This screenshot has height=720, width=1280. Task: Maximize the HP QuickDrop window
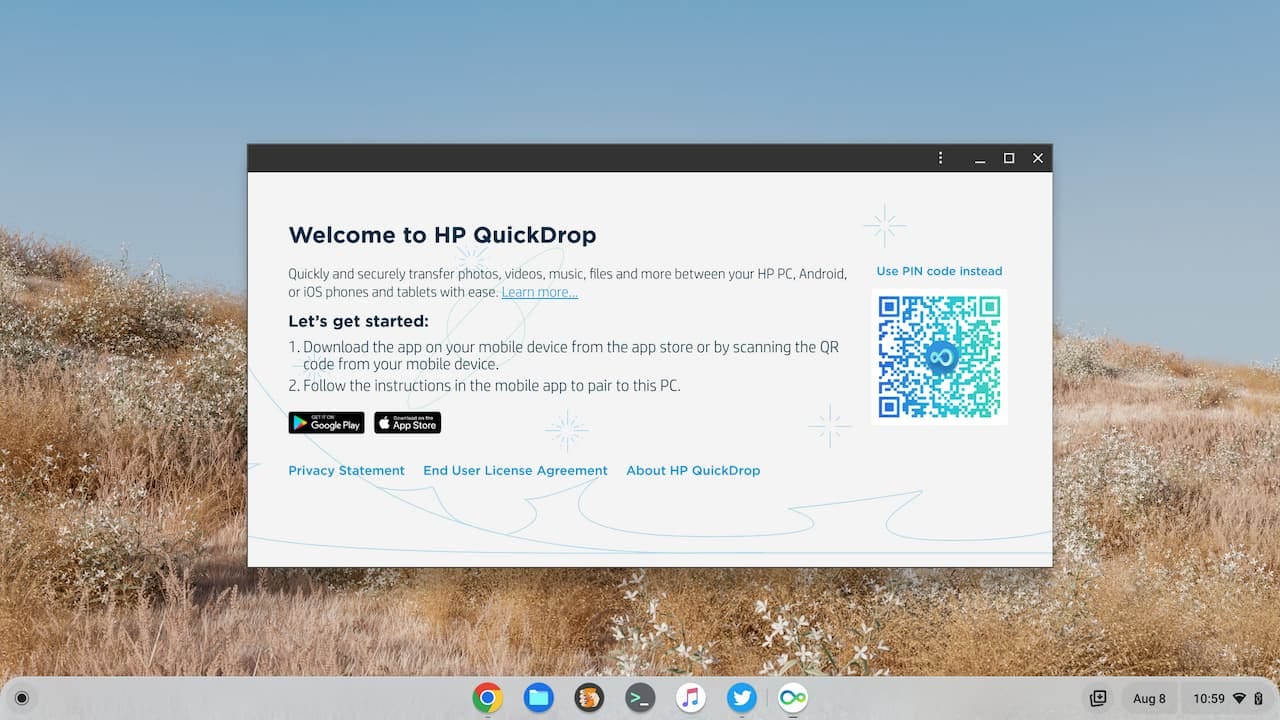(1009, 158)
